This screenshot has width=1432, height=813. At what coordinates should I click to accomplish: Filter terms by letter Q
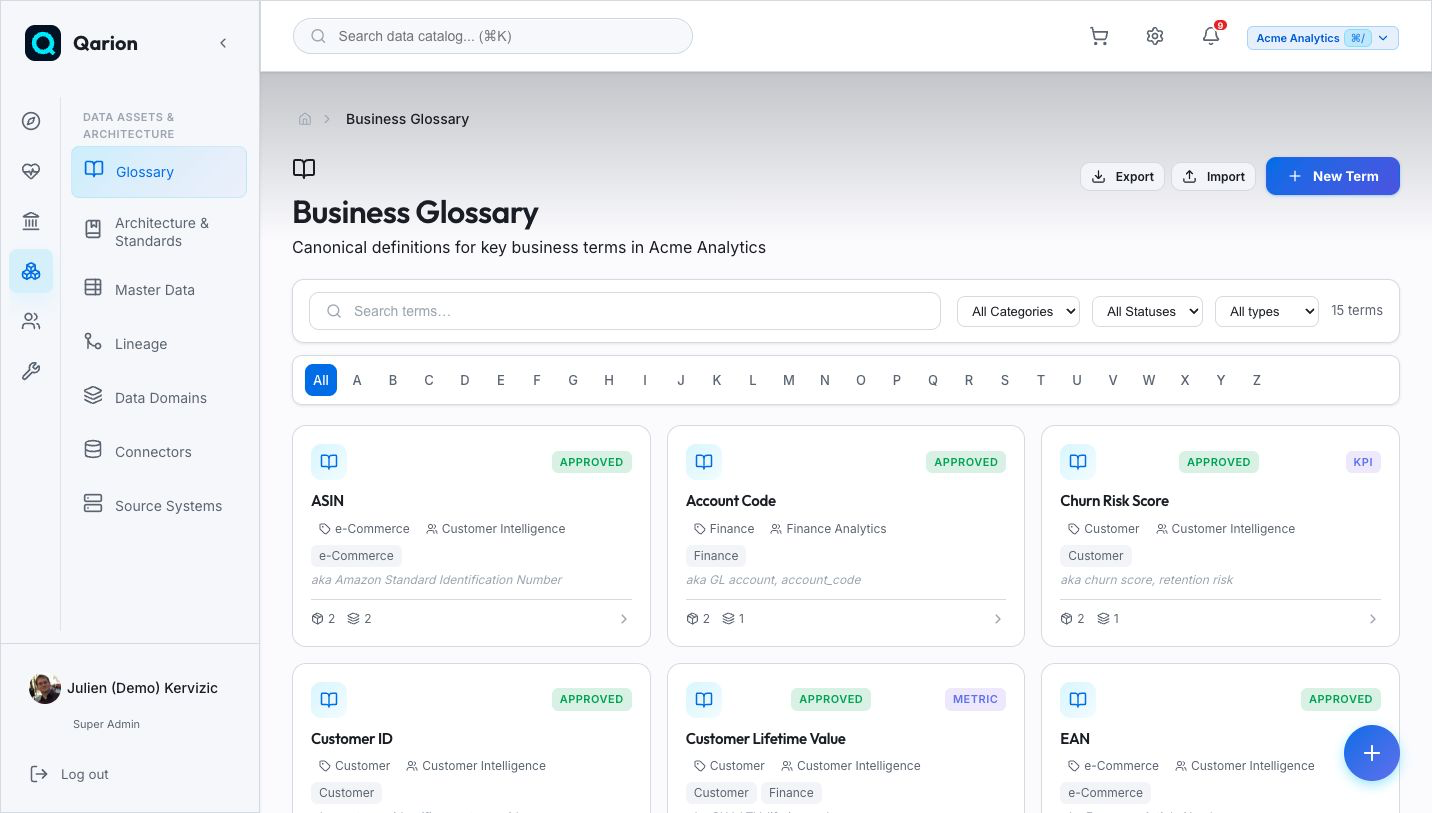click(x=933, y=380)
